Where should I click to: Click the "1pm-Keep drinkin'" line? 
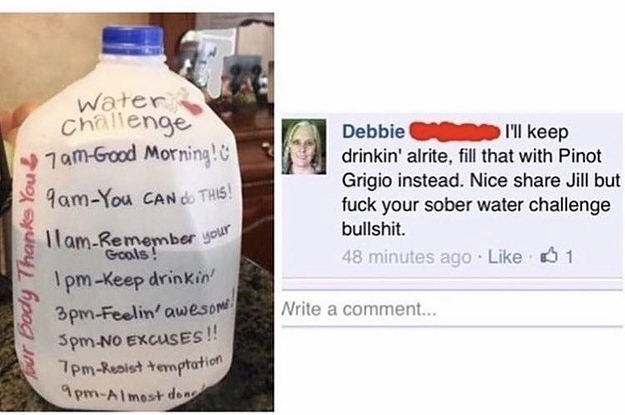point(134,278)
